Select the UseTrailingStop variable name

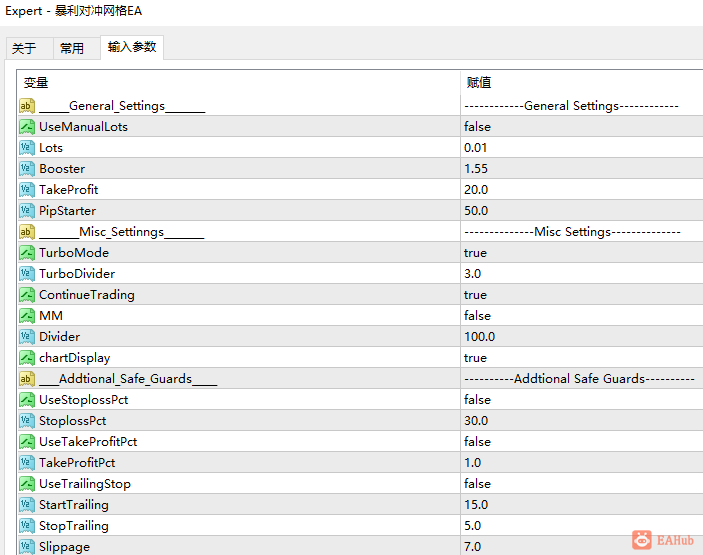click(x=85, y=484)
